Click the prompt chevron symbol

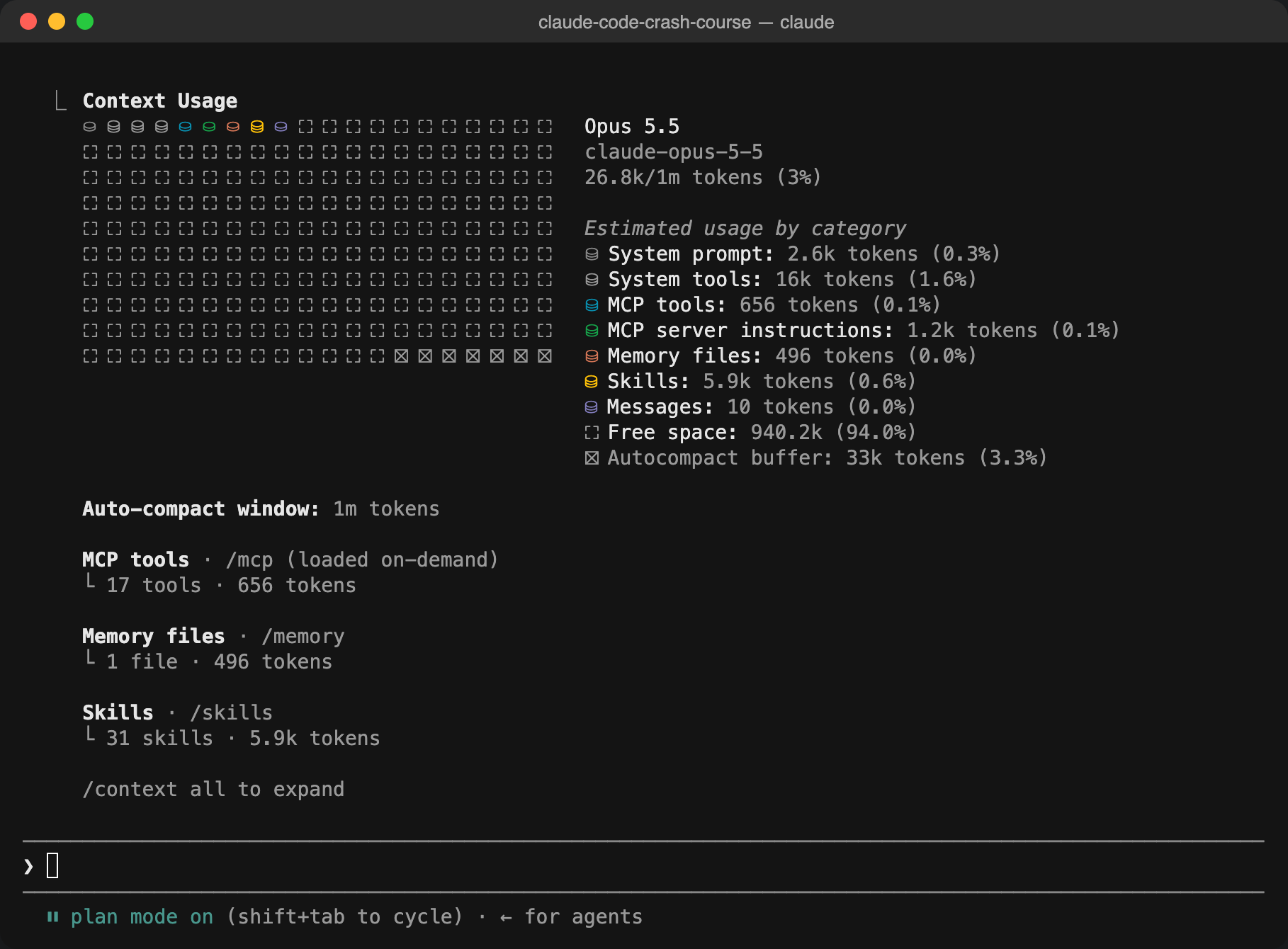click(28, 866)
